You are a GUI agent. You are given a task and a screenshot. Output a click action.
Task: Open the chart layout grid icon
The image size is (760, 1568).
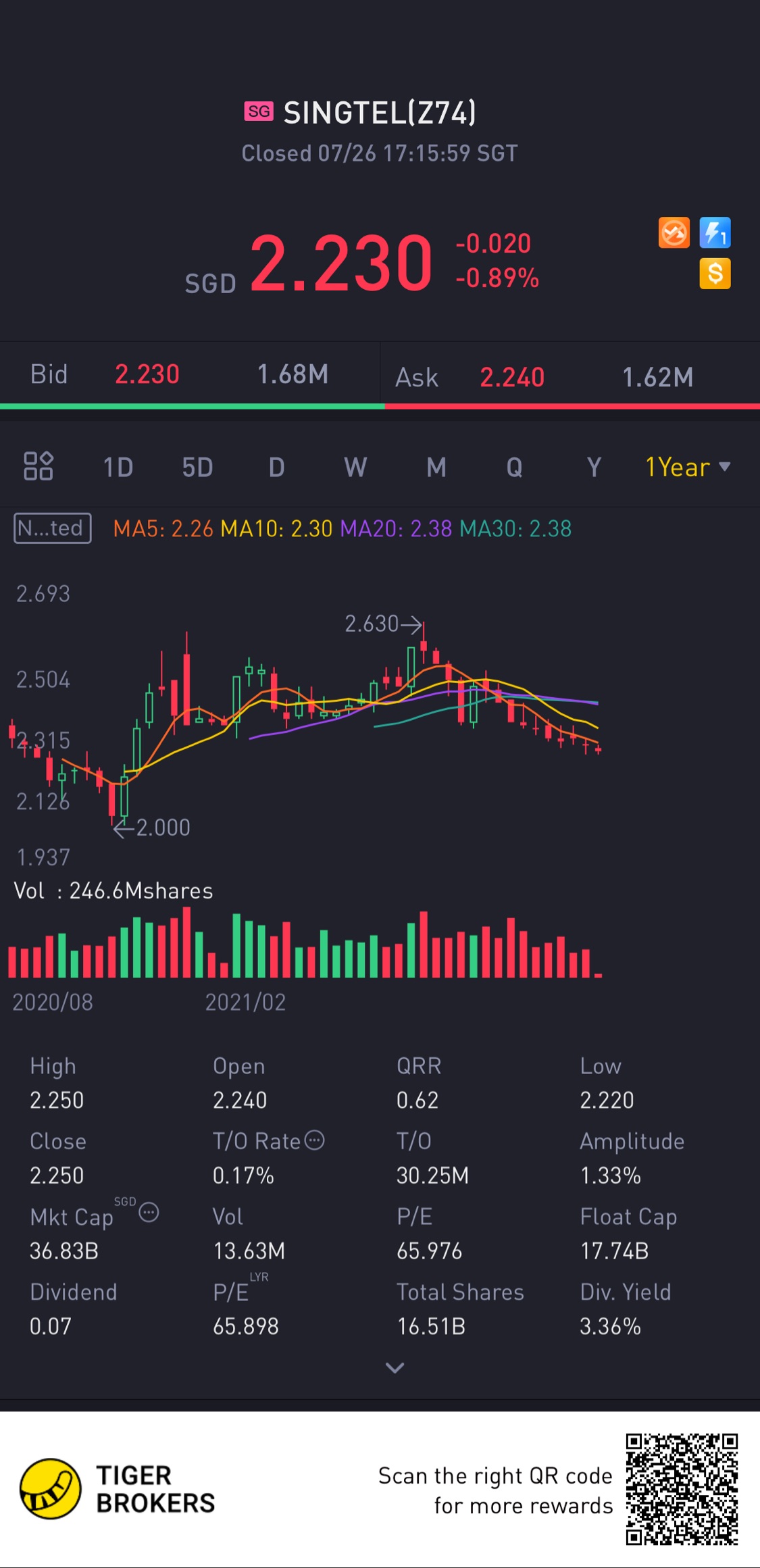click(39, 465)
